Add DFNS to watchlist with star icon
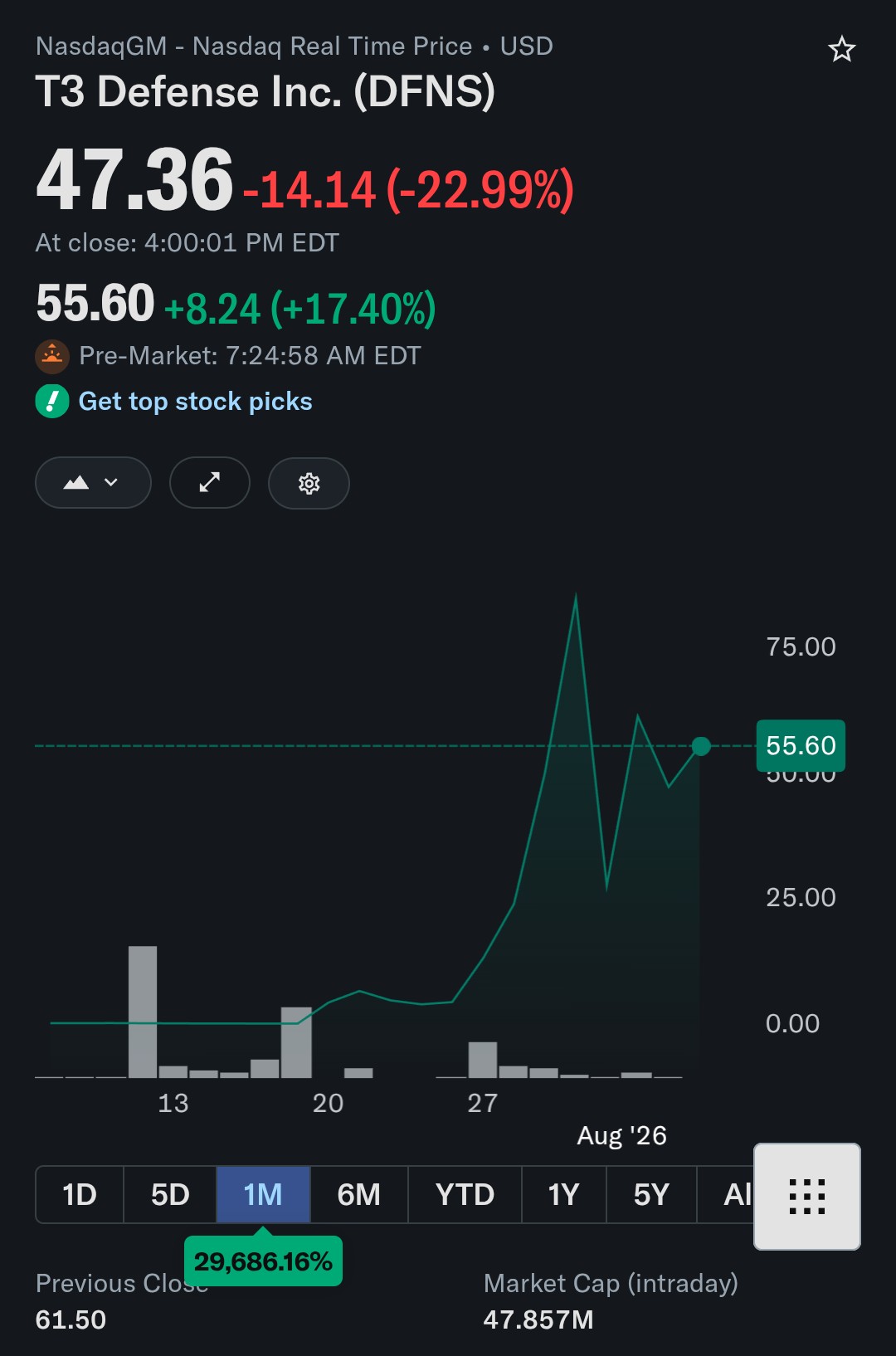The height and width of the screenshot is (1356, 896). point(841,49)
